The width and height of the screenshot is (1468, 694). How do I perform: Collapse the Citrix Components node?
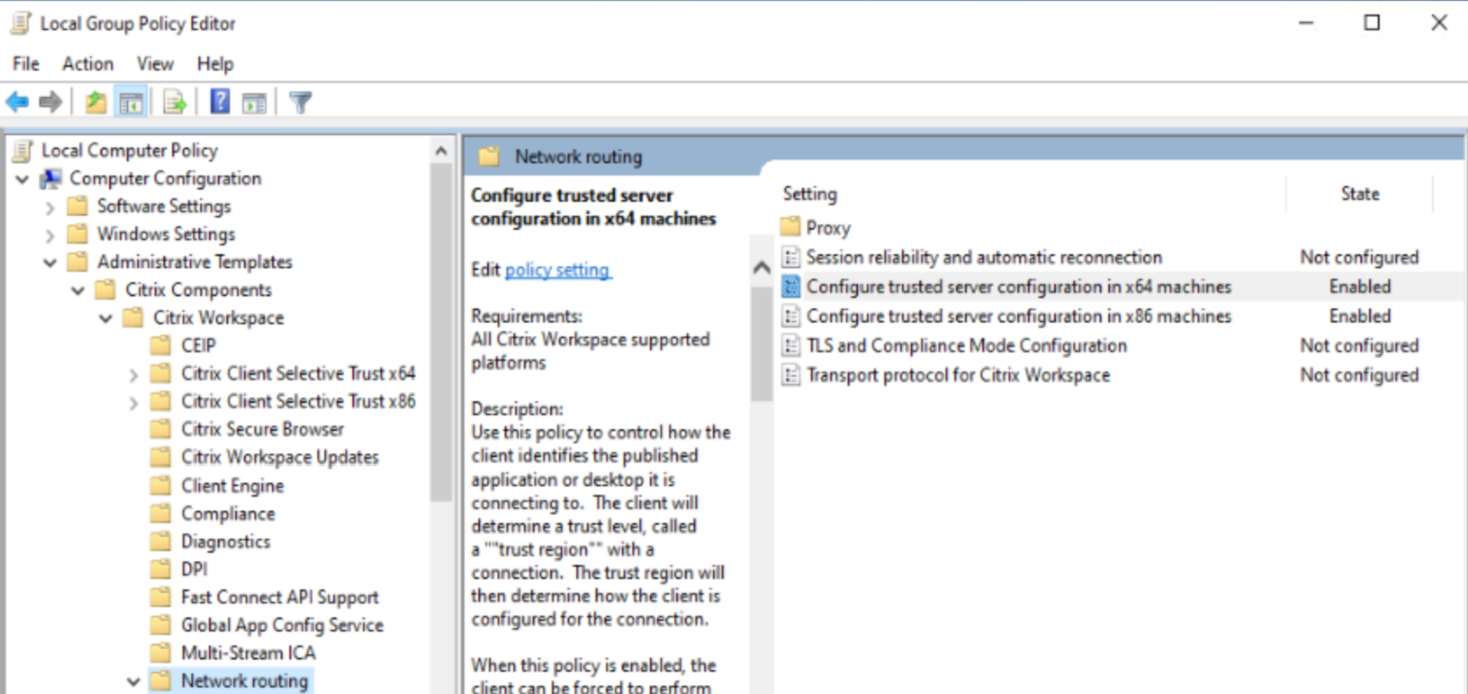[78, 291]
